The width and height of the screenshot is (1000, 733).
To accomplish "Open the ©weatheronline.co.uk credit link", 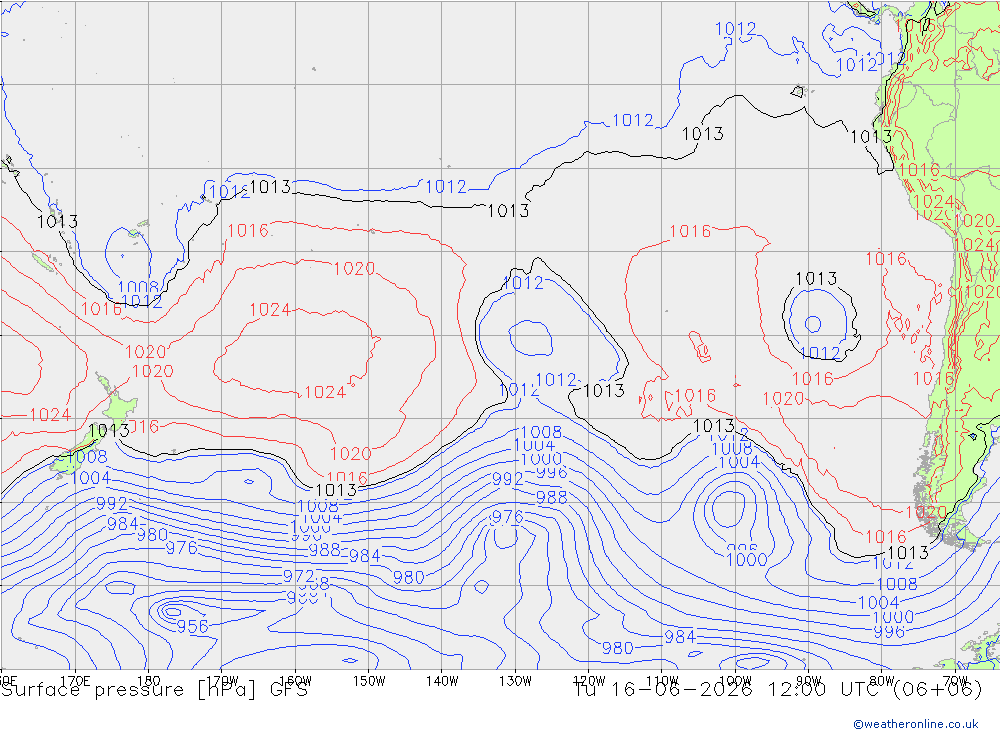I will (x=916, y=724).
